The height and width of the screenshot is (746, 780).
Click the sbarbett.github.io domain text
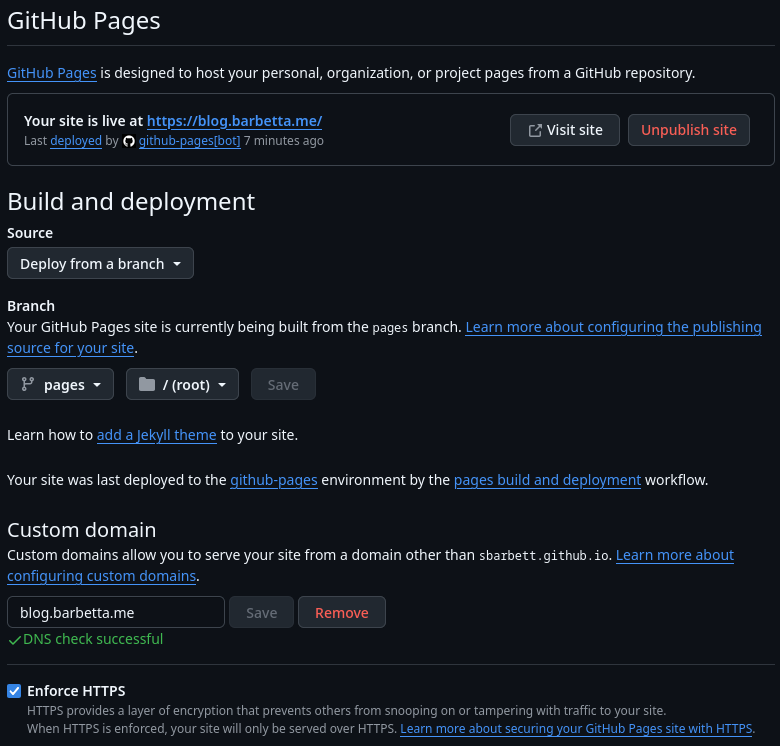pyautogui.click(x=544, y=556)
